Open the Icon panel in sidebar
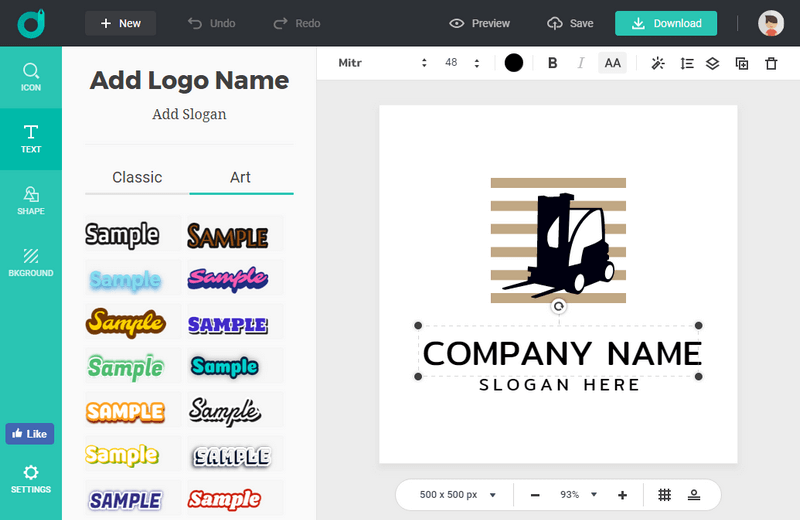This screenshot has width=800, height=520. point(31,77)
